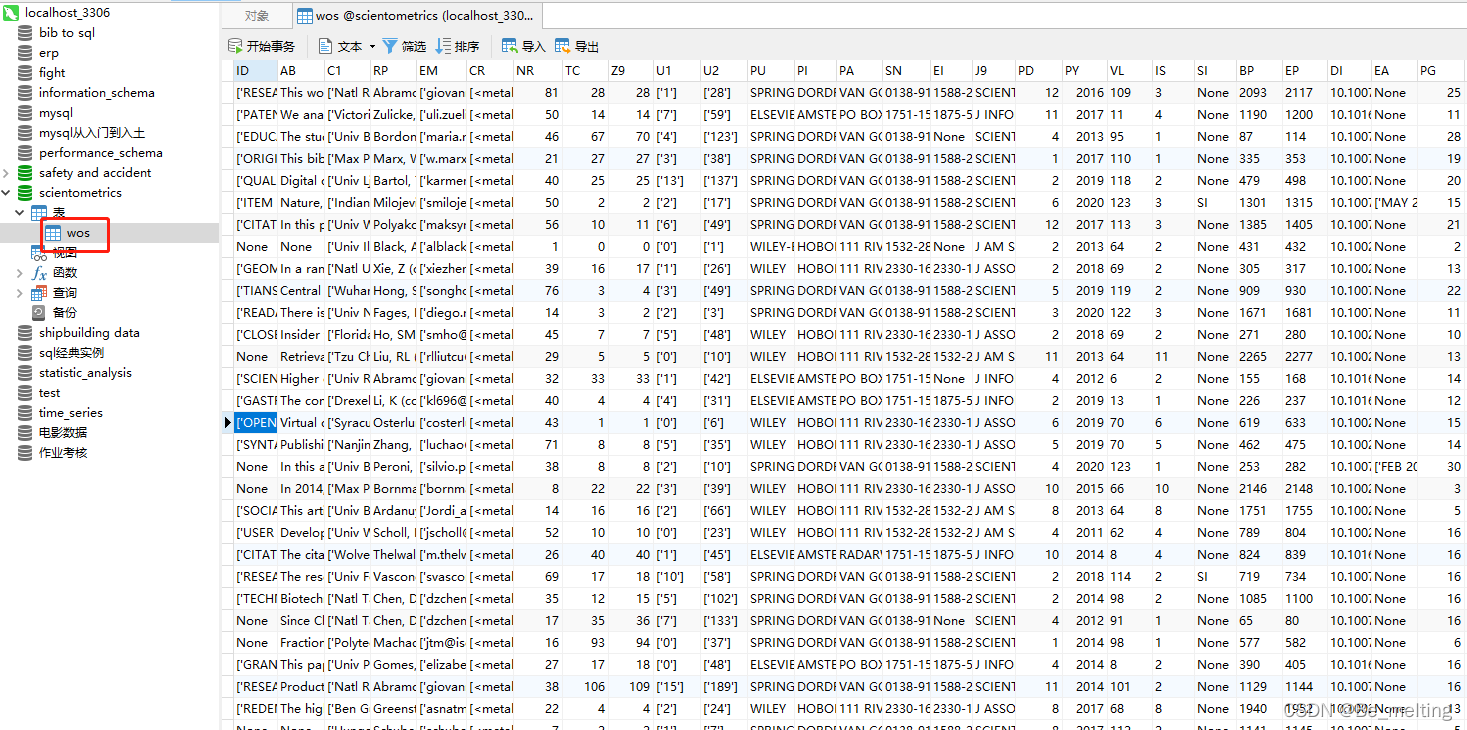This screenshot has width=1467, height=730.
Task: Click the 函数 functions fx icon
Action: click(39, 273)
